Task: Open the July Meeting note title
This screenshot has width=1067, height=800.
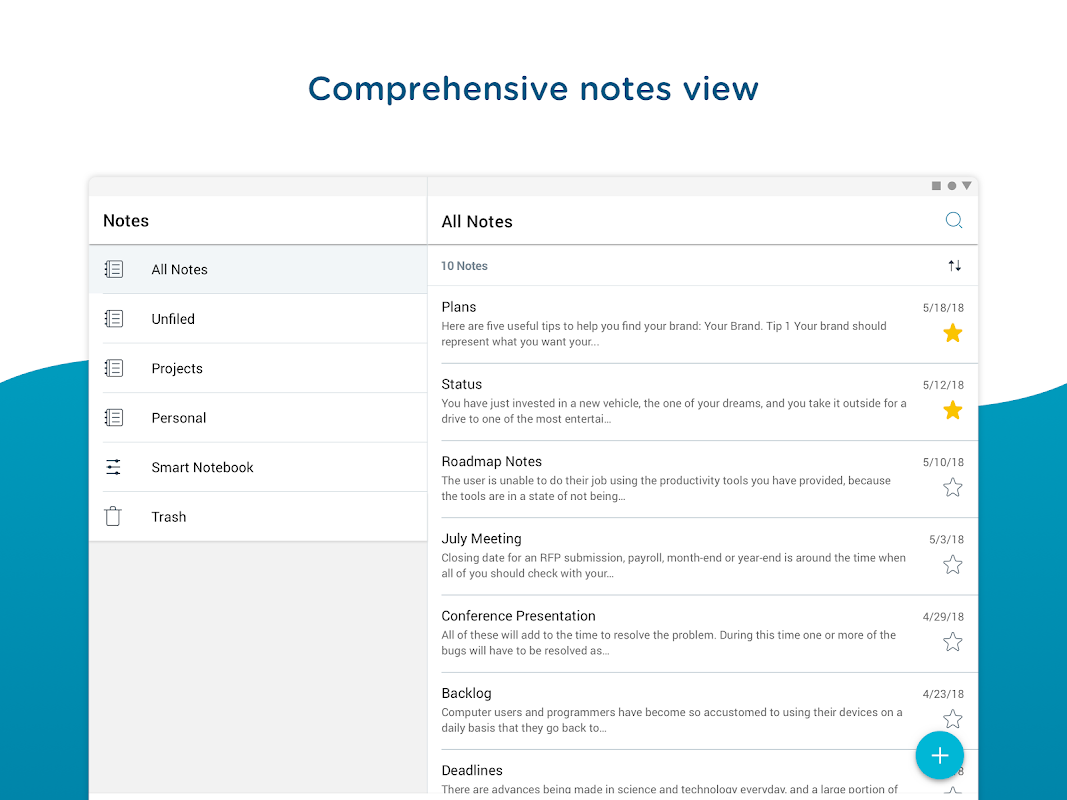Action: click(x=482, y=539)
